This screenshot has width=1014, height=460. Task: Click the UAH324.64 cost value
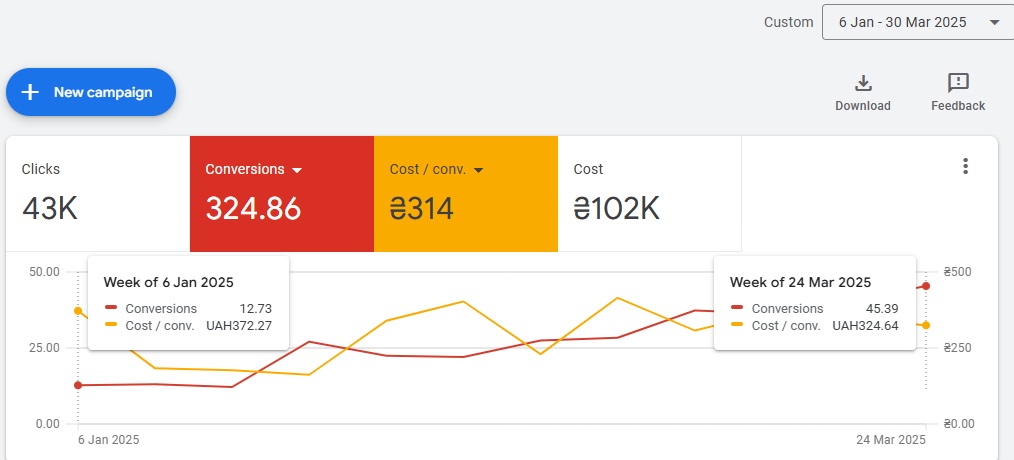click(x=865, y=325)
